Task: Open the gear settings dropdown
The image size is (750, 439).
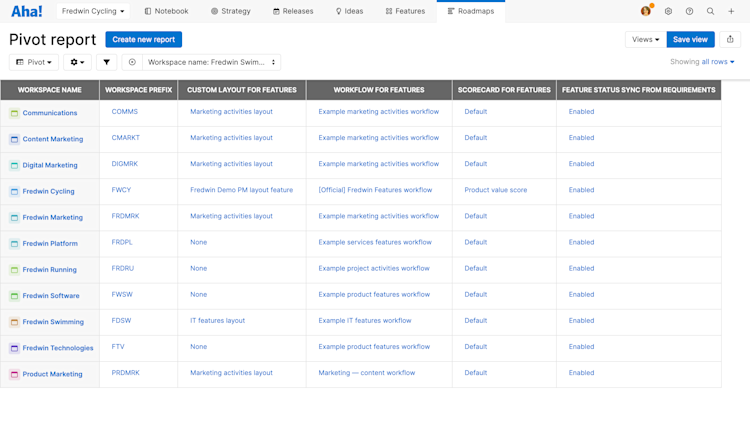Action: click(77, 62)
